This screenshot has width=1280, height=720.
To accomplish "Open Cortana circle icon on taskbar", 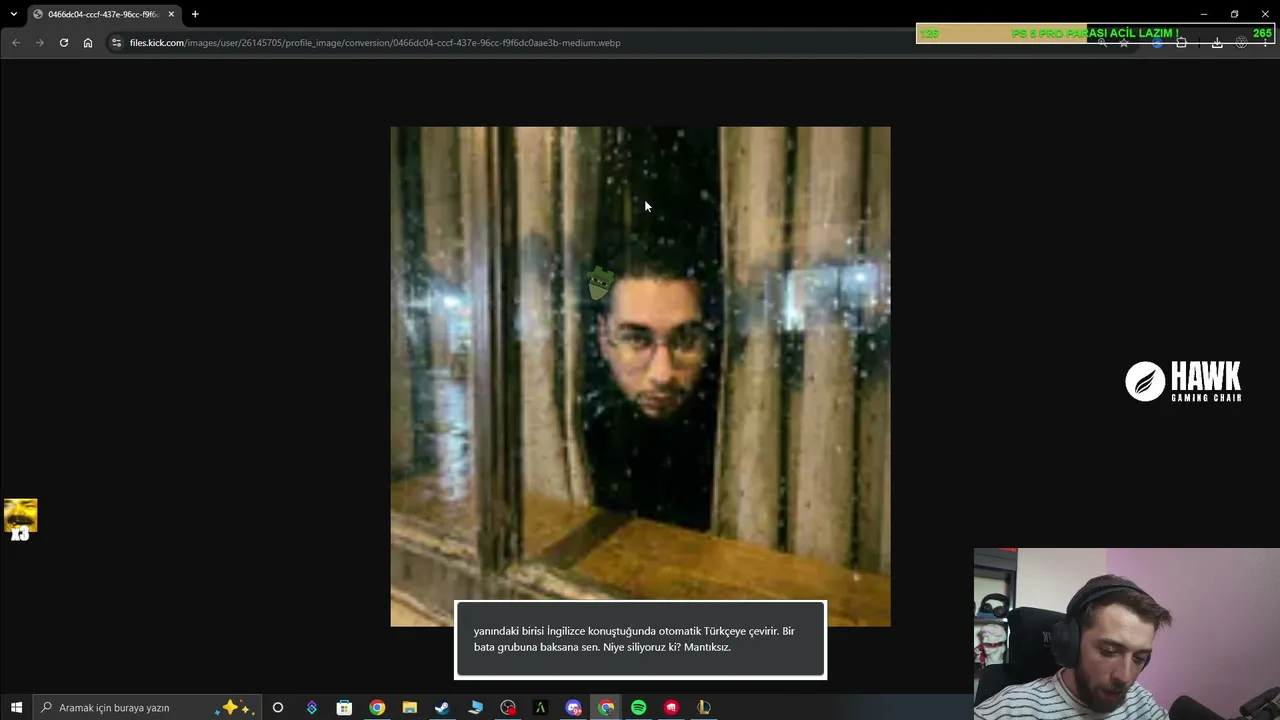I will click(278, 707).
